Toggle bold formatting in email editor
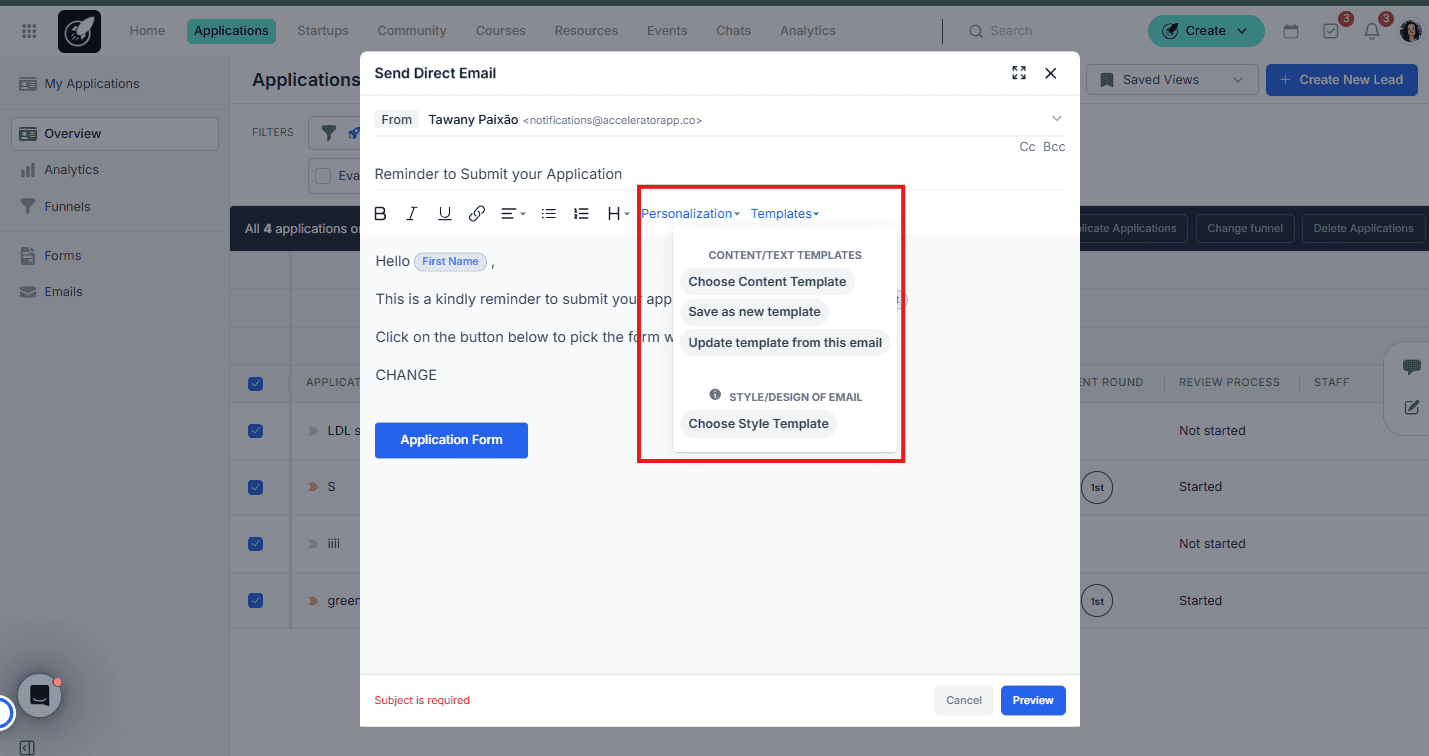This screenshot has width=1429, height=756. 380,213
